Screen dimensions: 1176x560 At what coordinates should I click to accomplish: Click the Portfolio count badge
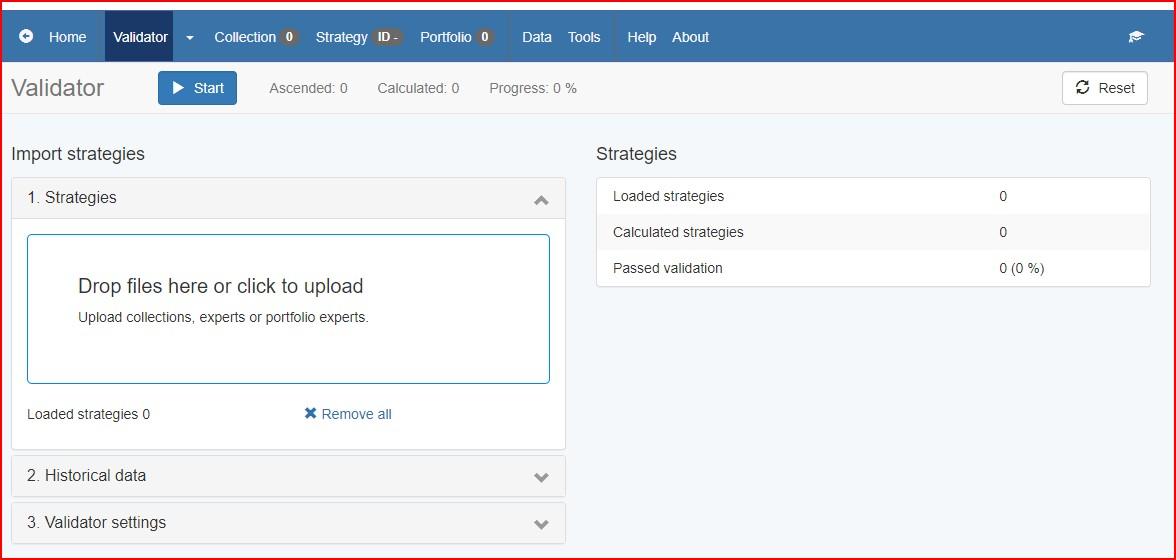485,37
